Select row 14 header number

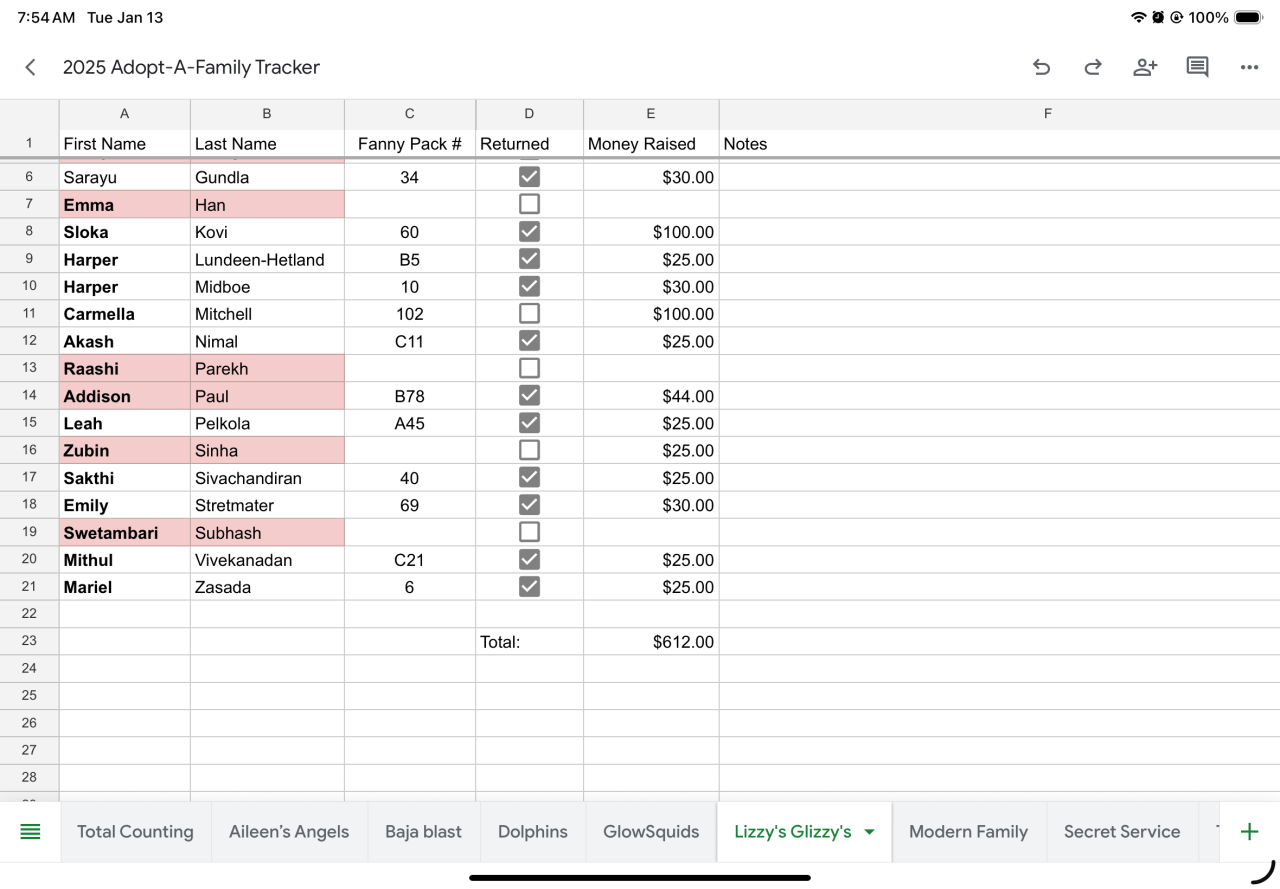tap(29, 396)
